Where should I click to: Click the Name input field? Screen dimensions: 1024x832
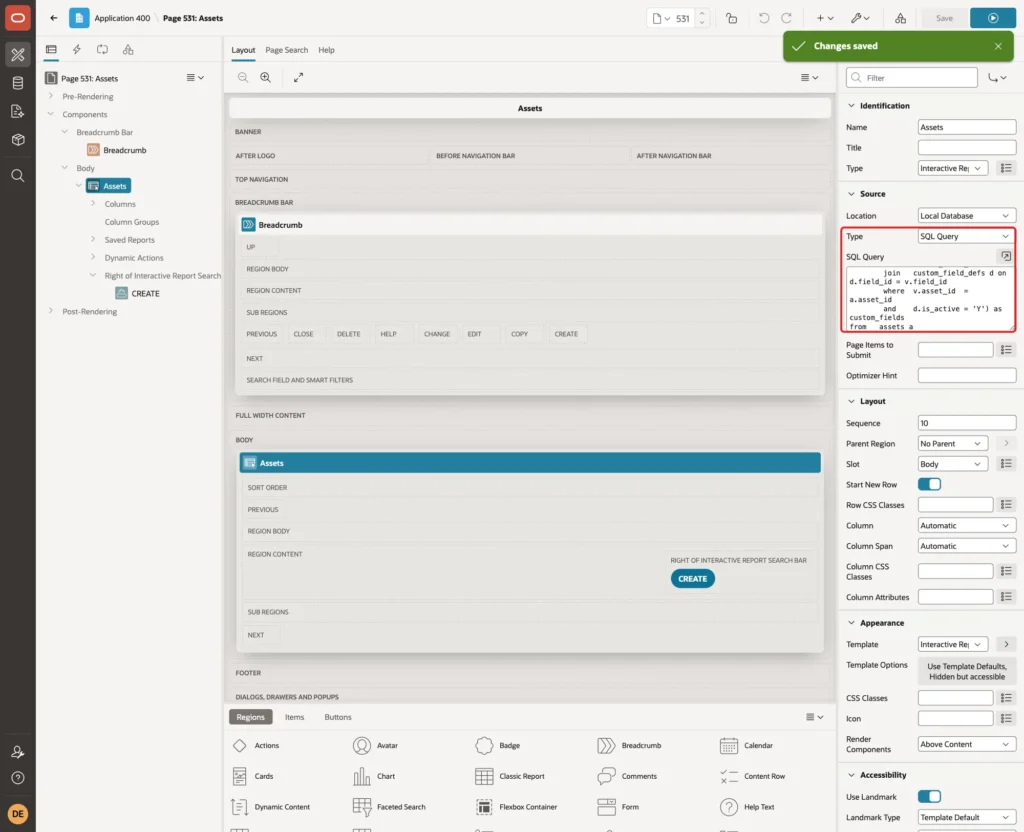pos(967,127)
